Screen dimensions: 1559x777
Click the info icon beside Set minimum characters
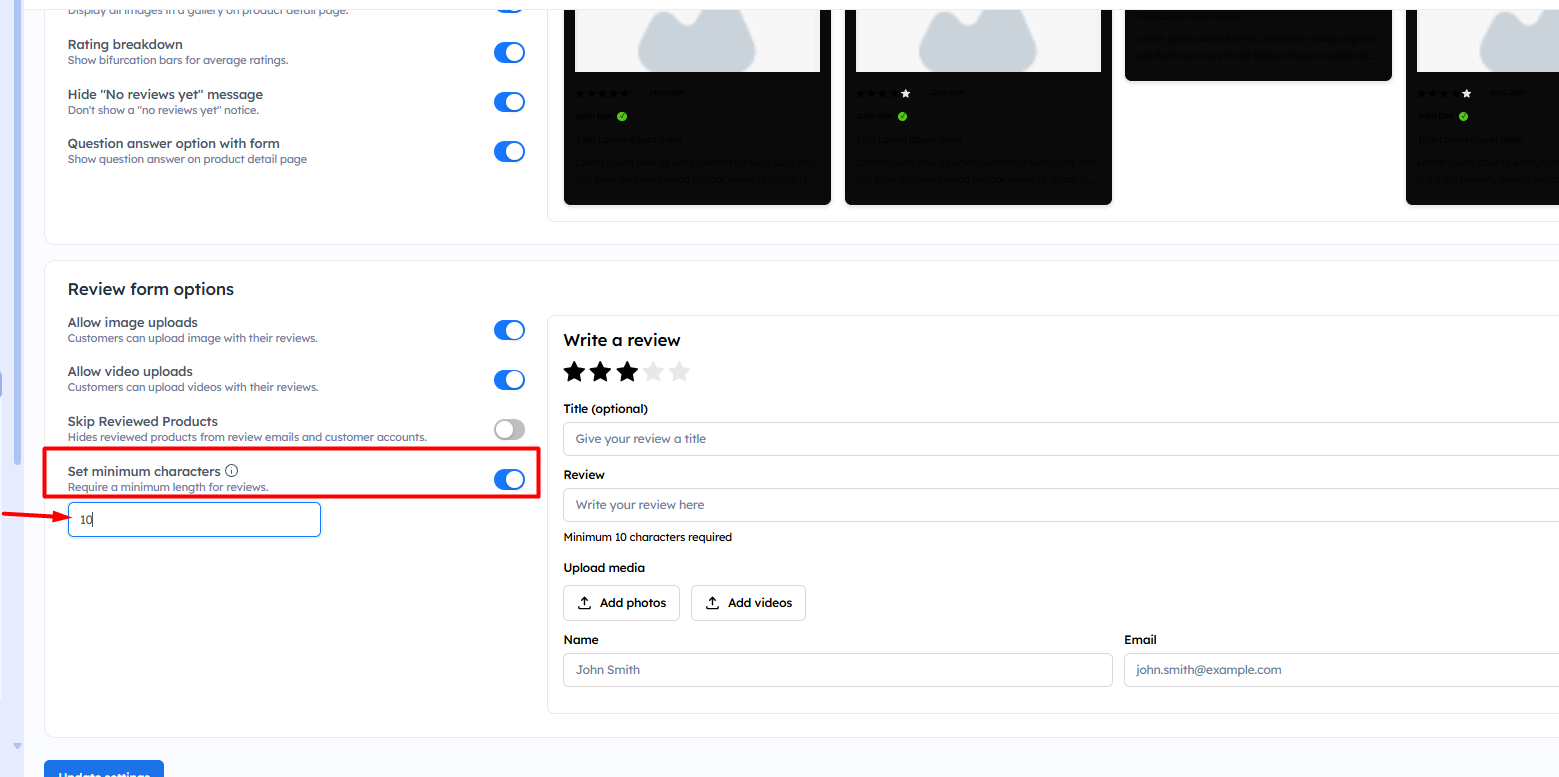[x=232, y=471]
